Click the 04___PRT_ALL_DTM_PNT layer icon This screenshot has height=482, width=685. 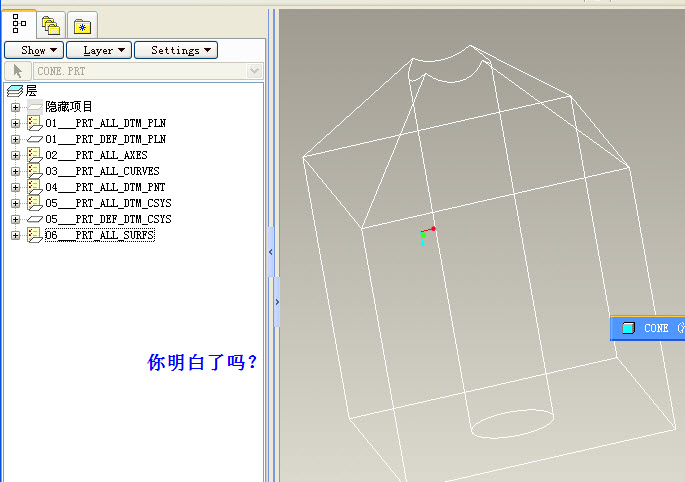tap(35, 187)
